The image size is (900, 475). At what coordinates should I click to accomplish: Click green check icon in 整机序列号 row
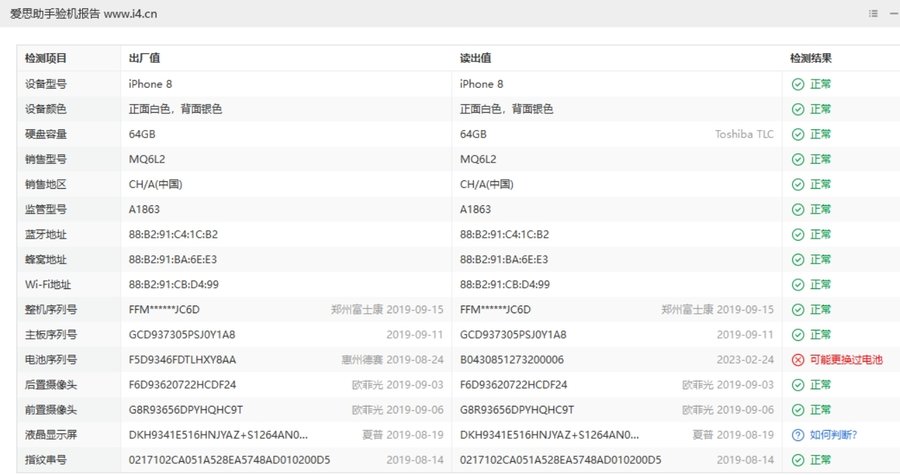(x=798, y=310)
